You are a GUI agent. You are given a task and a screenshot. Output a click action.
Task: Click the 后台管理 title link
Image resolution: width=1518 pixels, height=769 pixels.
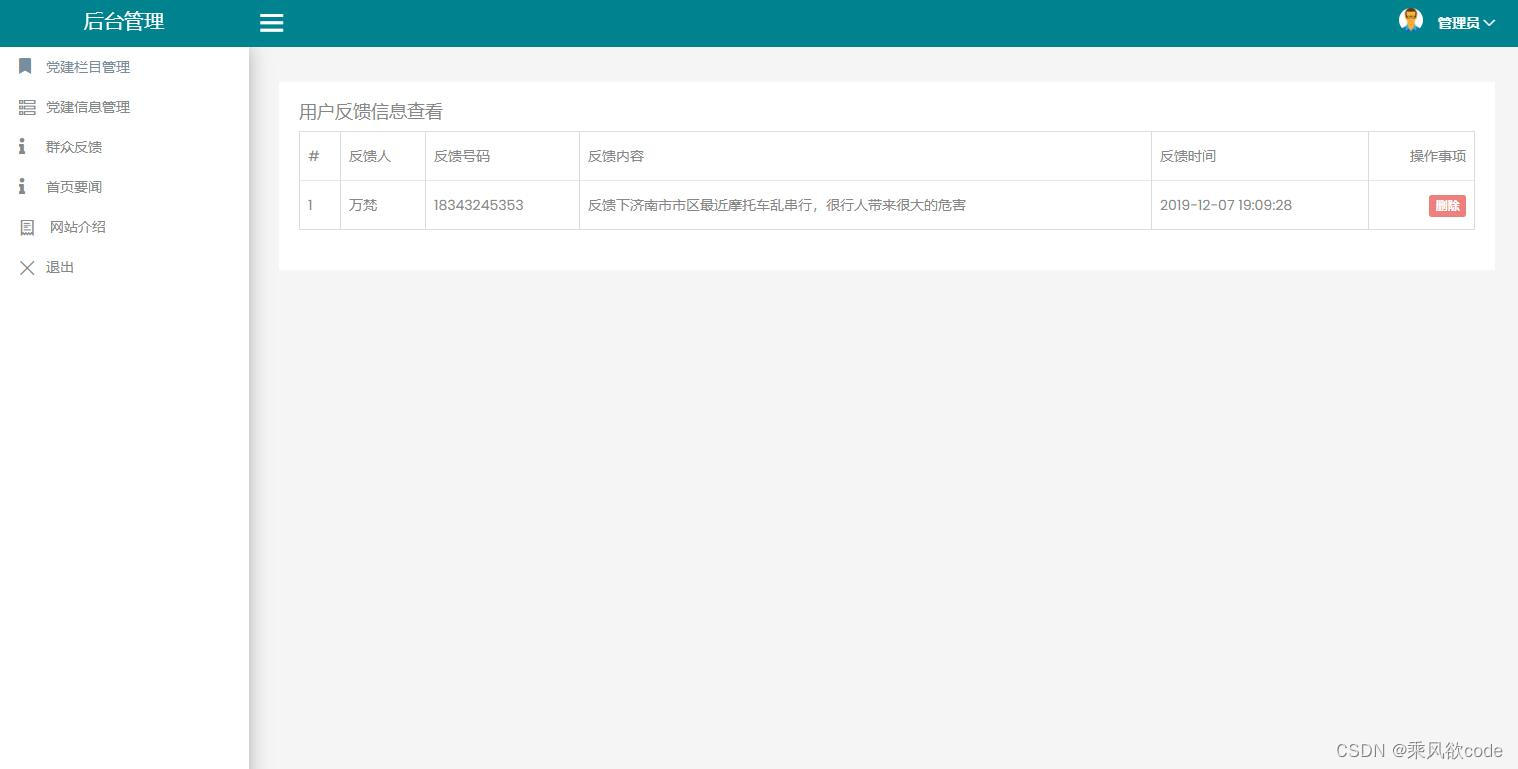122,21
